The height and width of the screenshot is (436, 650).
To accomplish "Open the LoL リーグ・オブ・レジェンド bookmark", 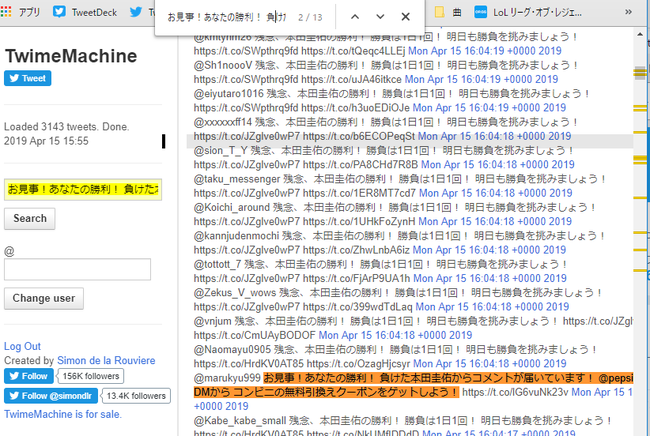I will (x=528, y=12).
